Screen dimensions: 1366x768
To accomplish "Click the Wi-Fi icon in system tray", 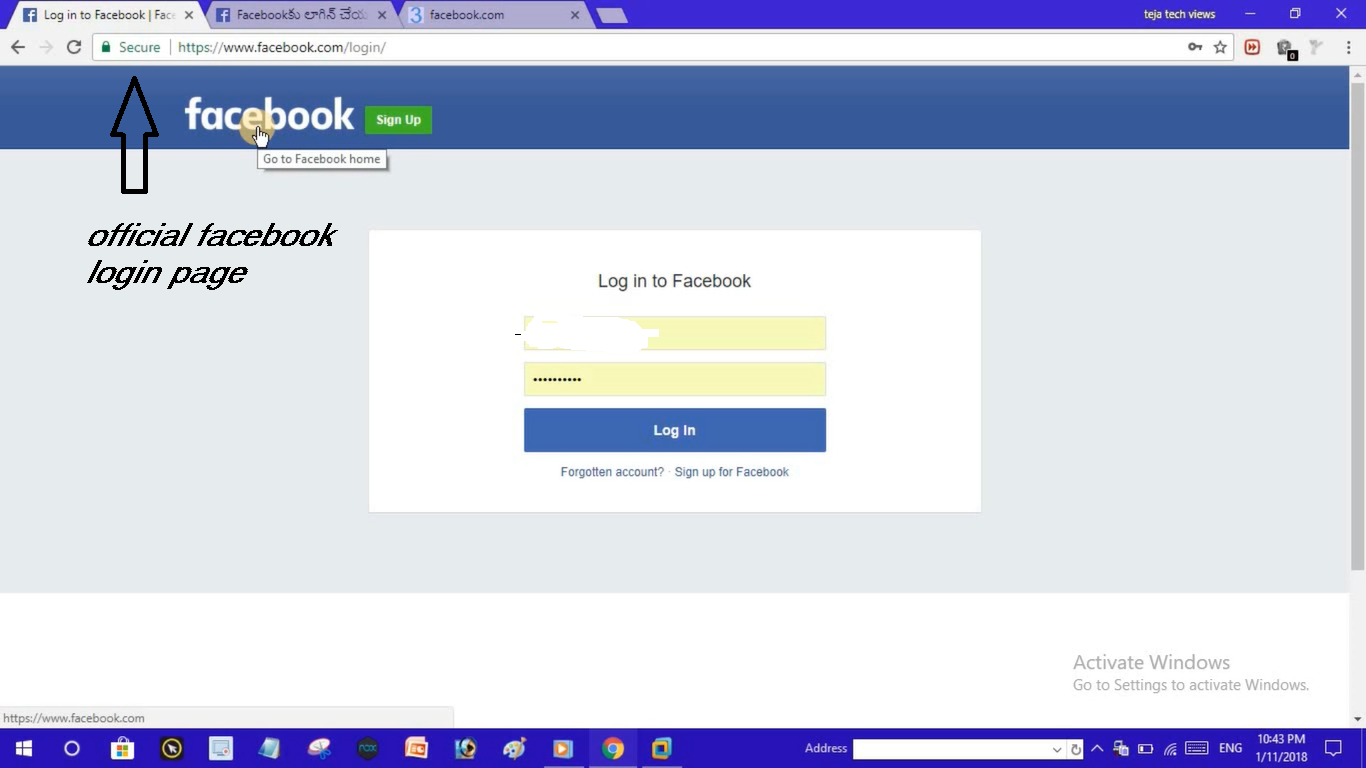I will point(1171,749).
